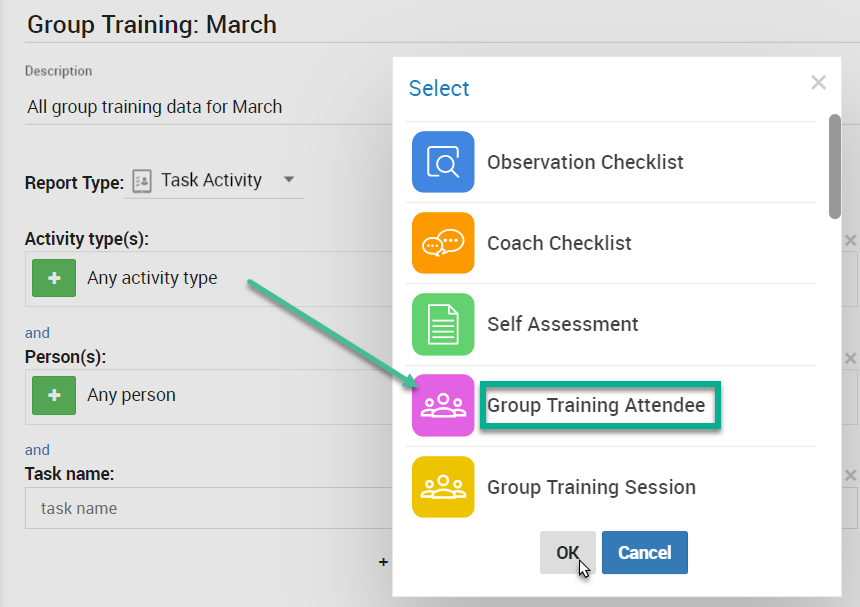
Task: Open the Task Activity combo box
Action: pyautogui.click(x=214, y=181)
